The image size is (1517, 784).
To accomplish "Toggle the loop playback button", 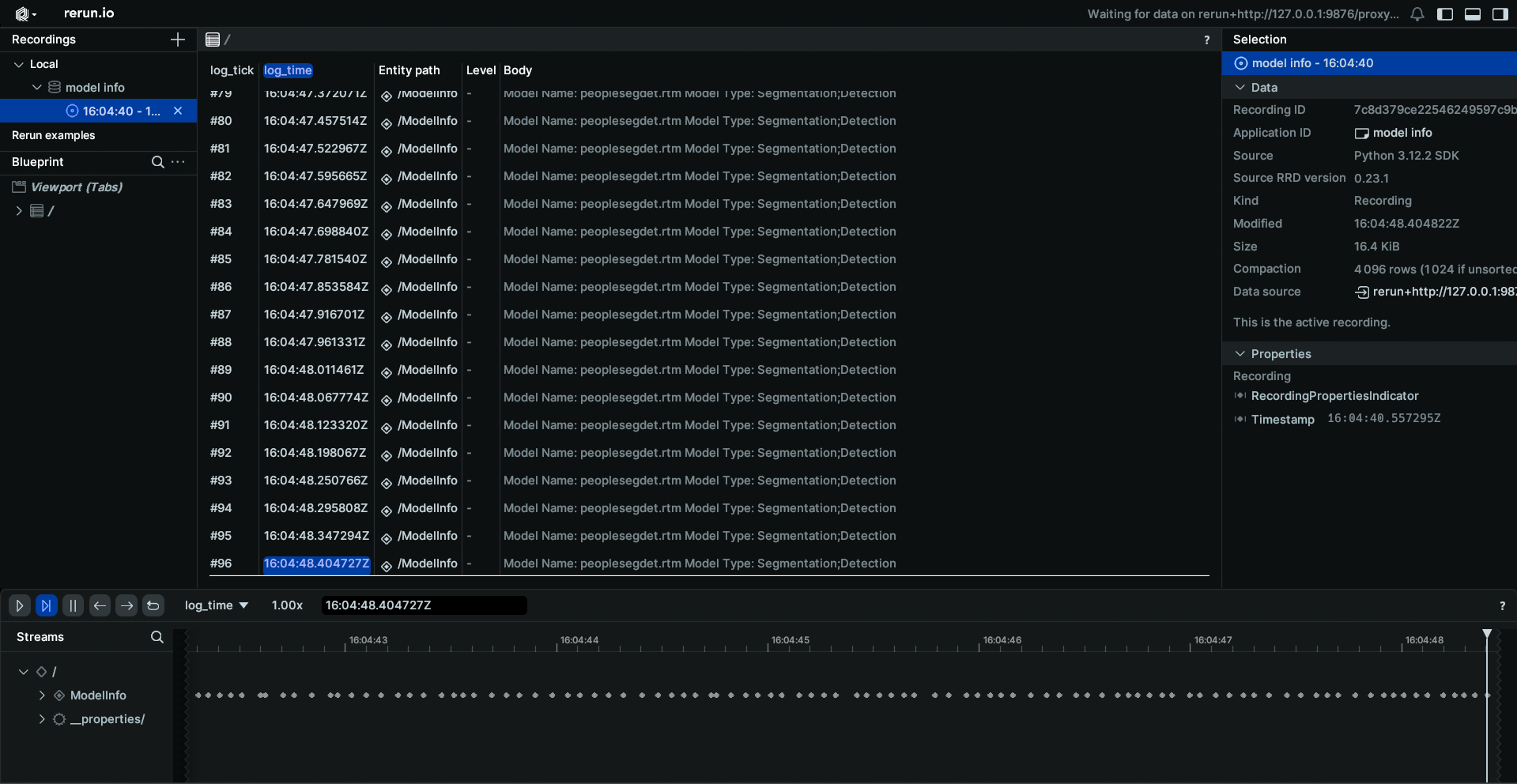I will (x=153, y=605).
